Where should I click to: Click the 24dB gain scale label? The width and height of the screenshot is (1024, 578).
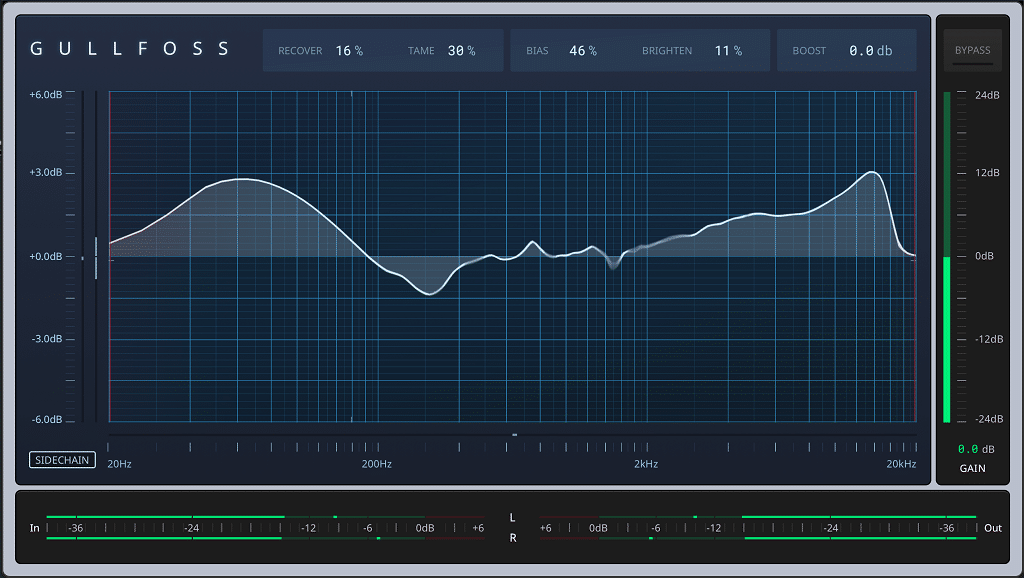[x=987, y=95]
